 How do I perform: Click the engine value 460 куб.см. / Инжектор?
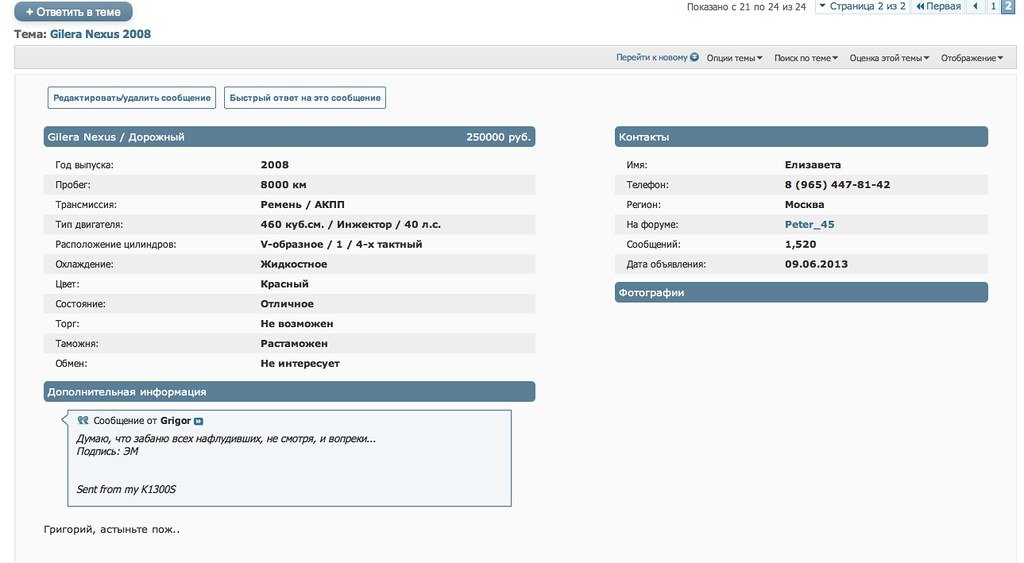pyautogui.click(x=329, y=225)
